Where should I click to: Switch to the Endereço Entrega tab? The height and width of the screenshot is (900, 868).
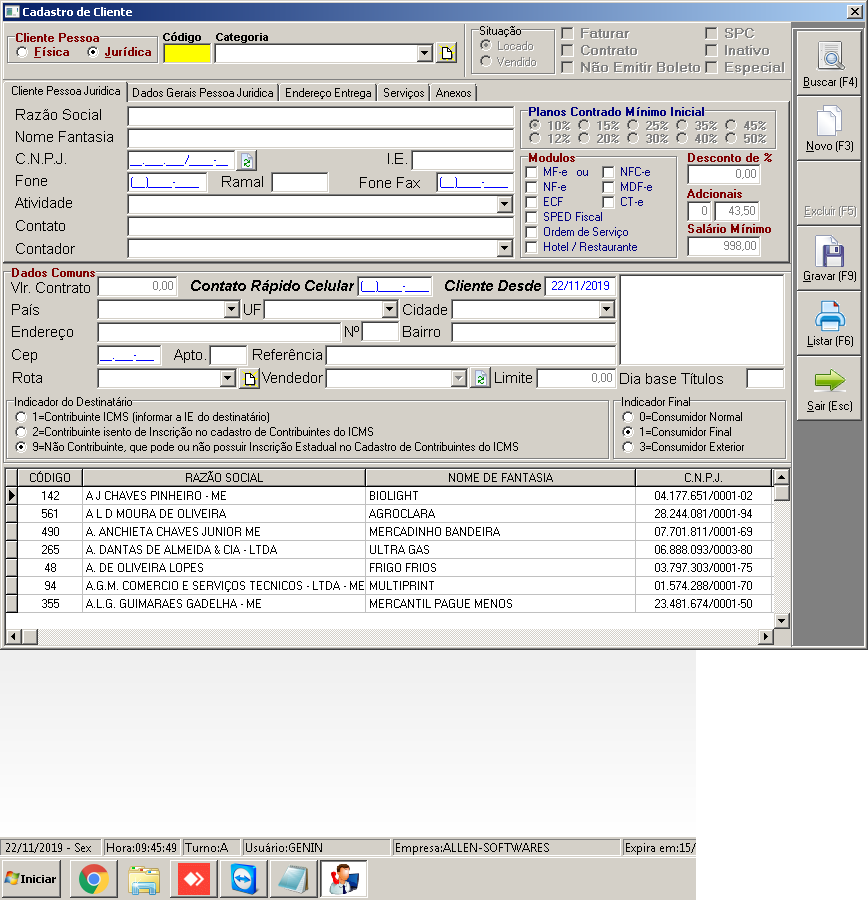coord(328,93)
